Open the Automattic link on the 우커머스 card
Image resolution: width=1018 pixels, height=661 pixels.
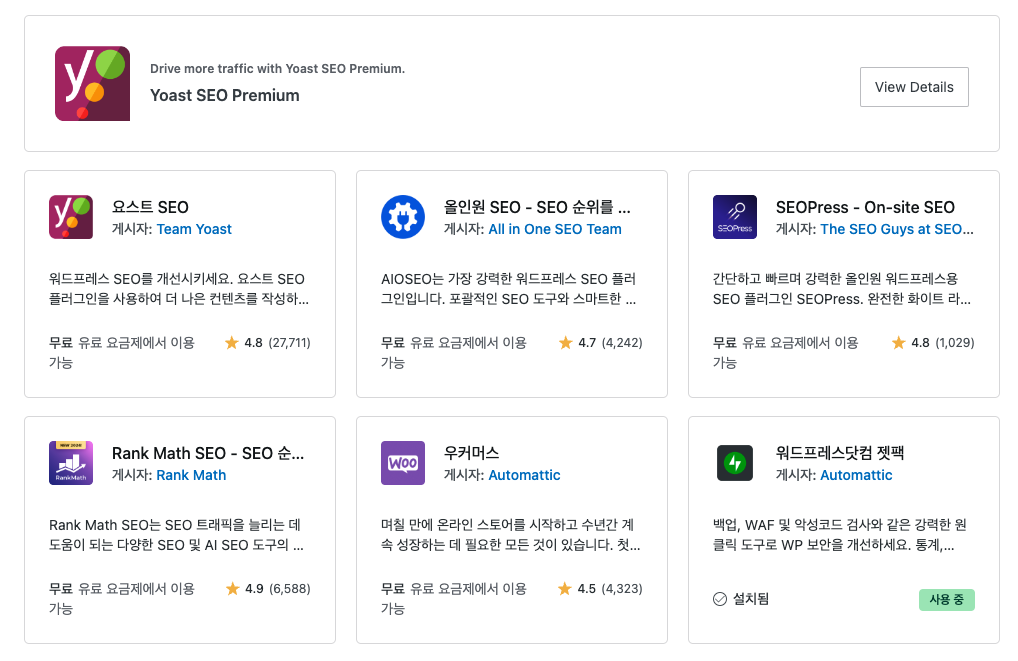(x=524, y=475)
